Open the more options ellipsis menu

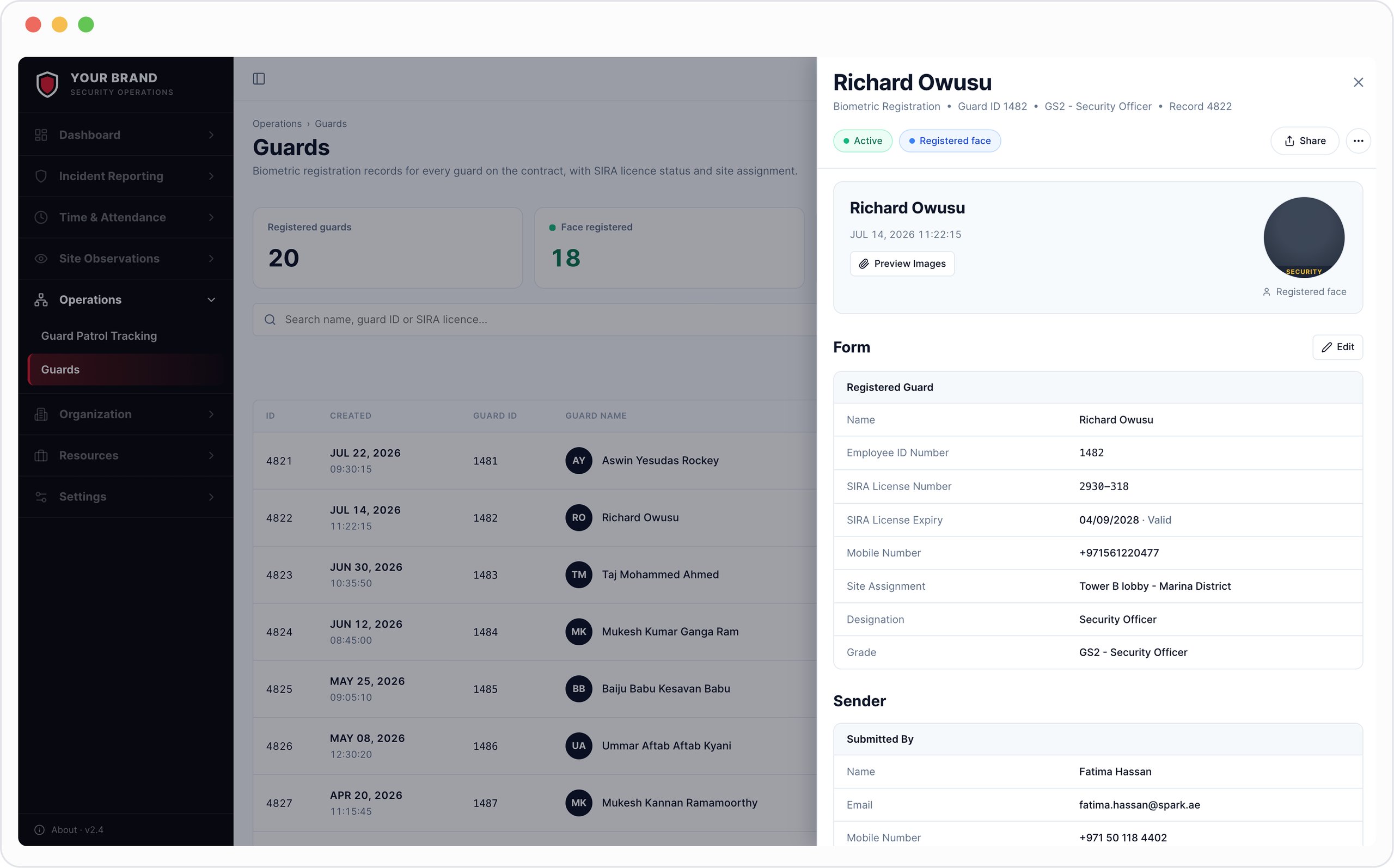point(1358,140)
